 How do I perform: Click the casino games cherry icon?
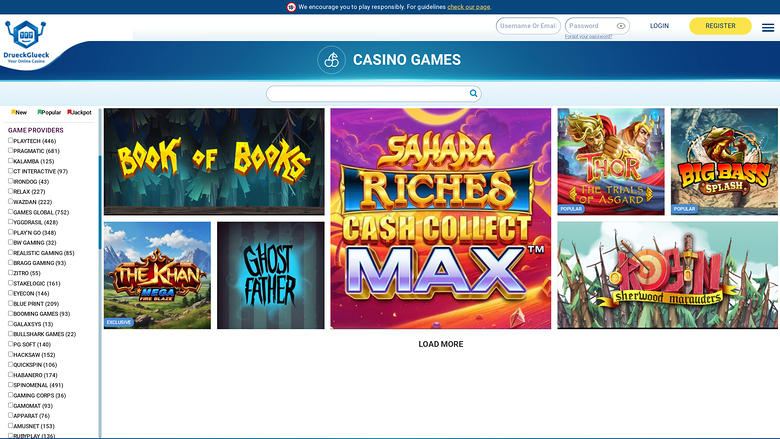pyautogui.click(x=331, y=60)
